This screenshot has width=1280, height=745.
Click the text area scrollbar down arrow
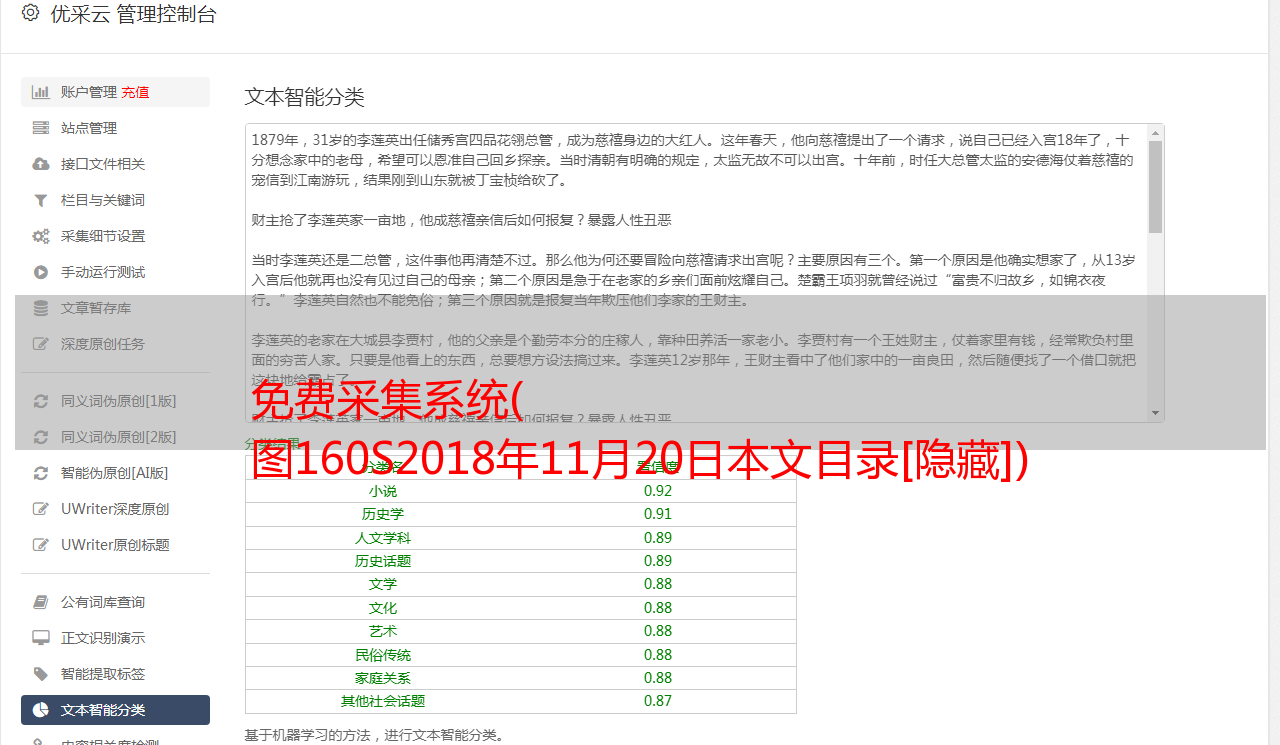tap(1156, 412)
